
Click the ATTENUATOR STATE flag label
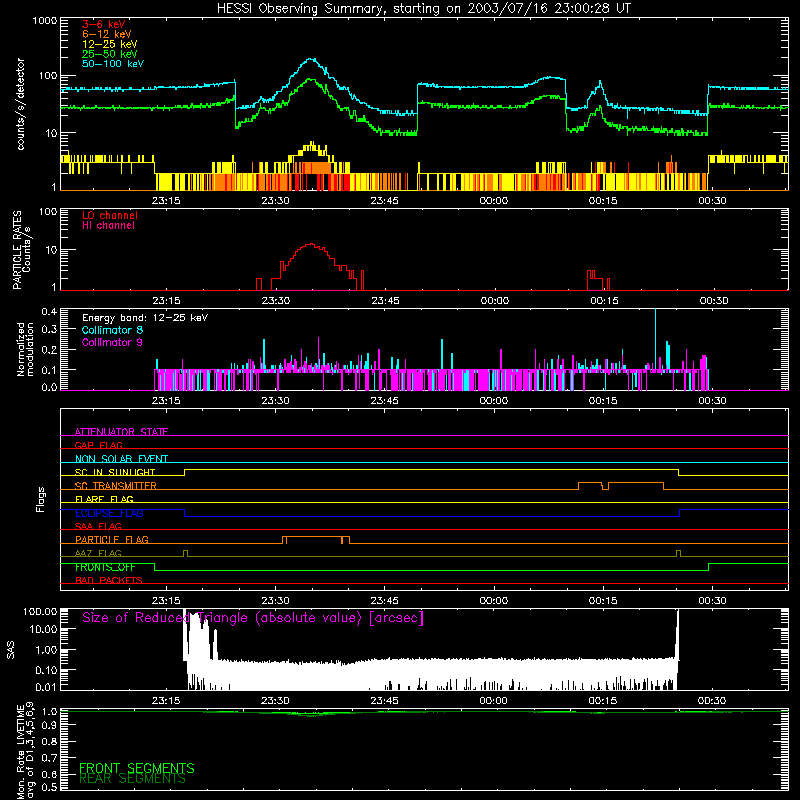pyautogui.click(x=121, y=432)
